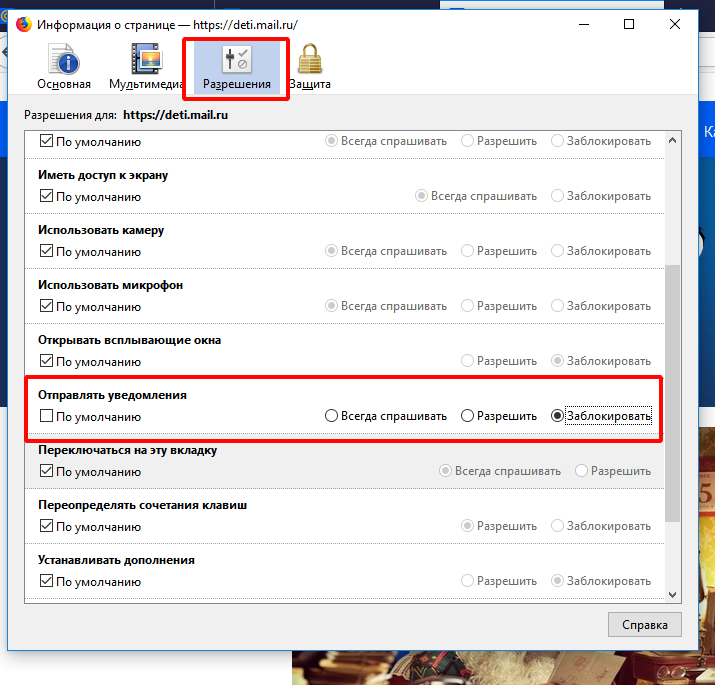Click the Устанавливать дополнения heading
Screen dimensions: 715x685
click(x=116, y=560)
